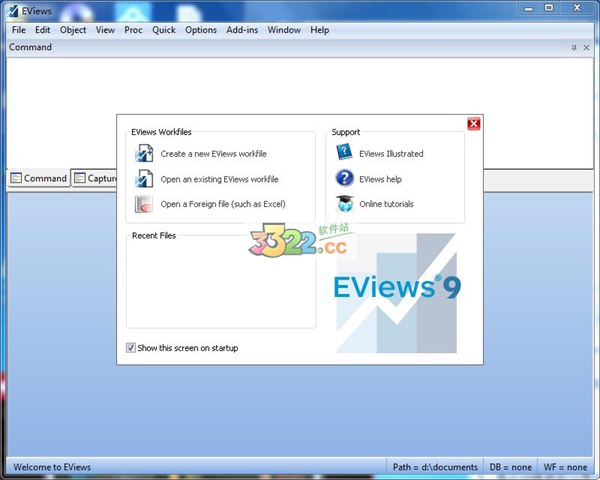Open the EViews help link
The height and width of the screenshot is (480, 600).
380,179
